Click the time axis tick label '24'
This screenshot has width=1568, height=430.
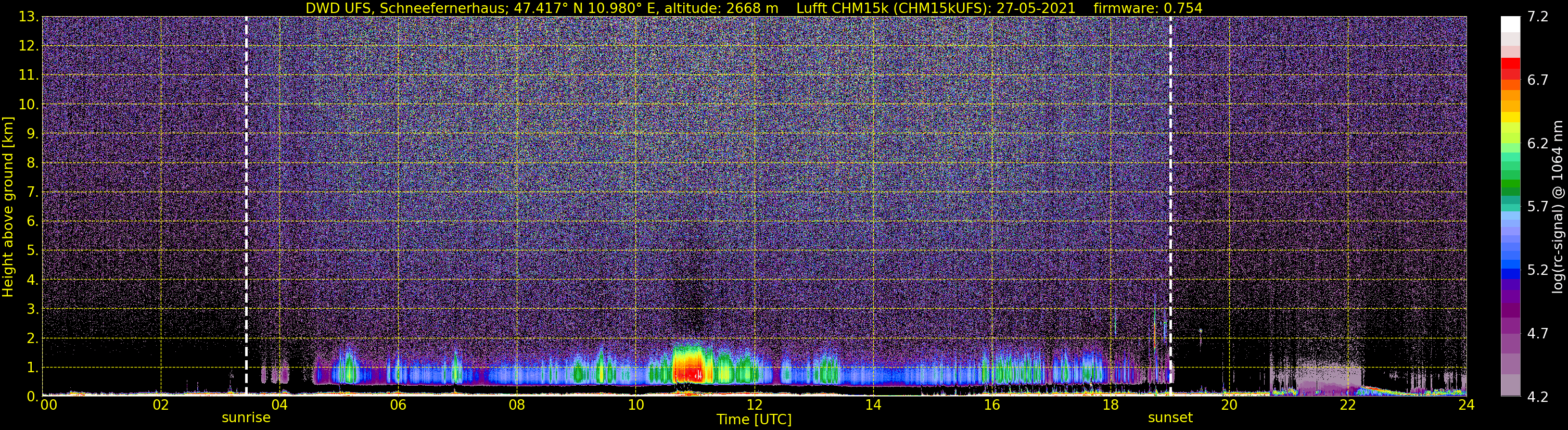pyautogui.click(x=1467, y=406)
